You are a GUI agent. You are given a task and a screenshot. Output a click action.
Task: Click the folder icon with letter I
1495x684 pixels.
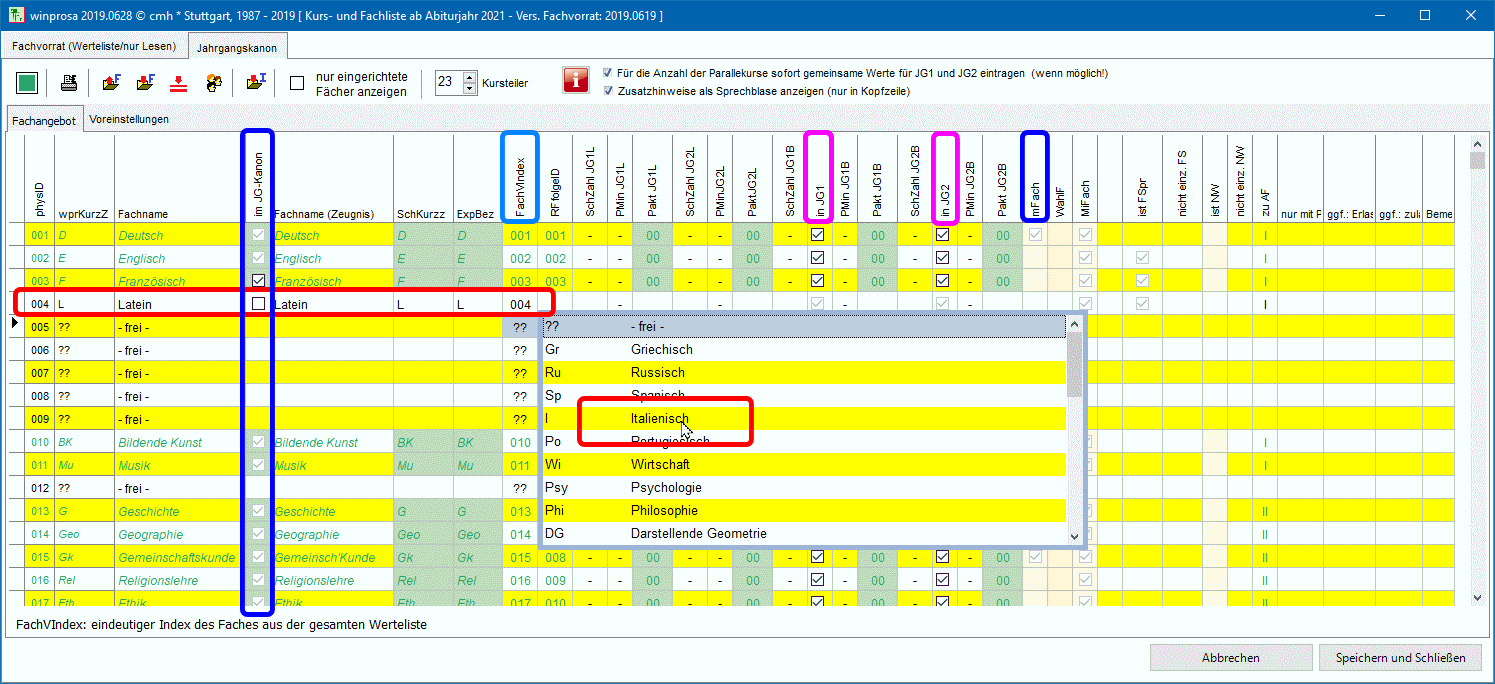click(x=256, y=83)
